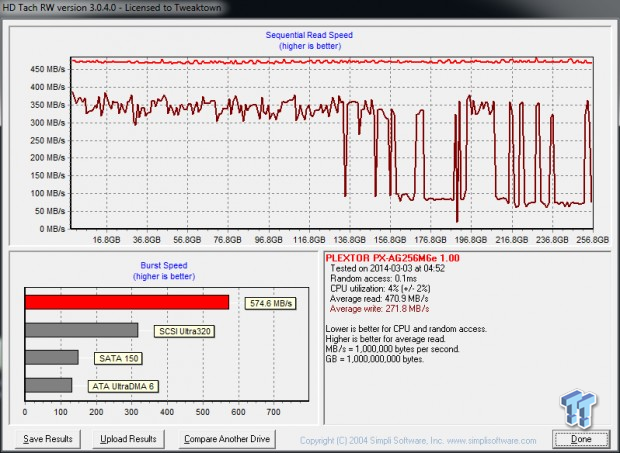
Task: Select the Tested on 2014-03-03 line
Action: (388, 268)
